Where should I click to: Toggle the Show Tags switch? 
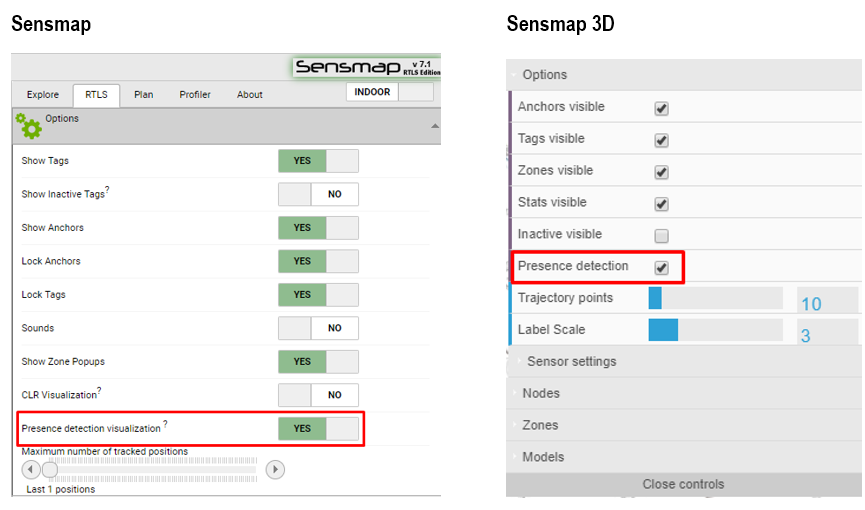click(318, 161)
